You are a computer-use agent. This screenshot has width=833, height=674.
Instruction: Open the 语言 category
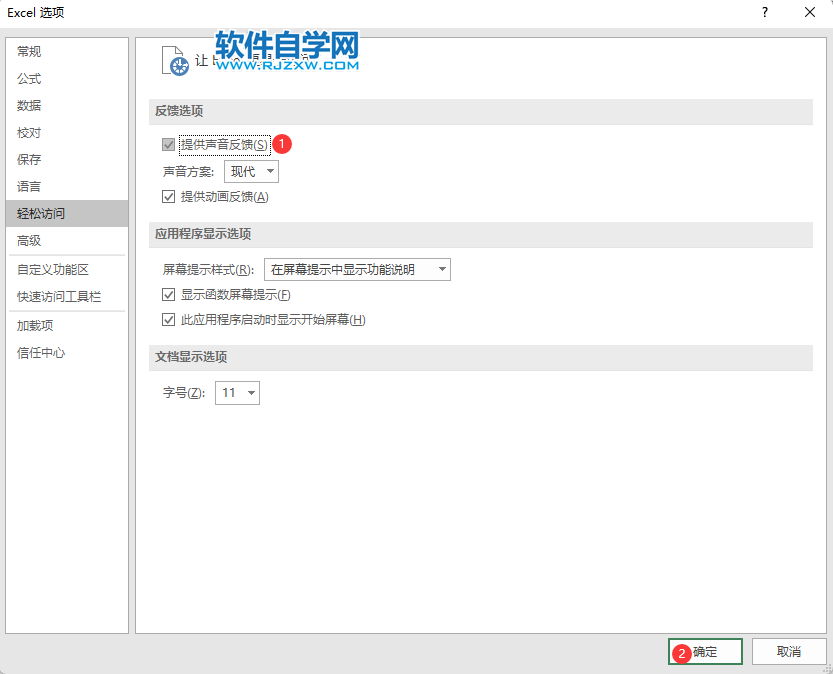point(67,186)
